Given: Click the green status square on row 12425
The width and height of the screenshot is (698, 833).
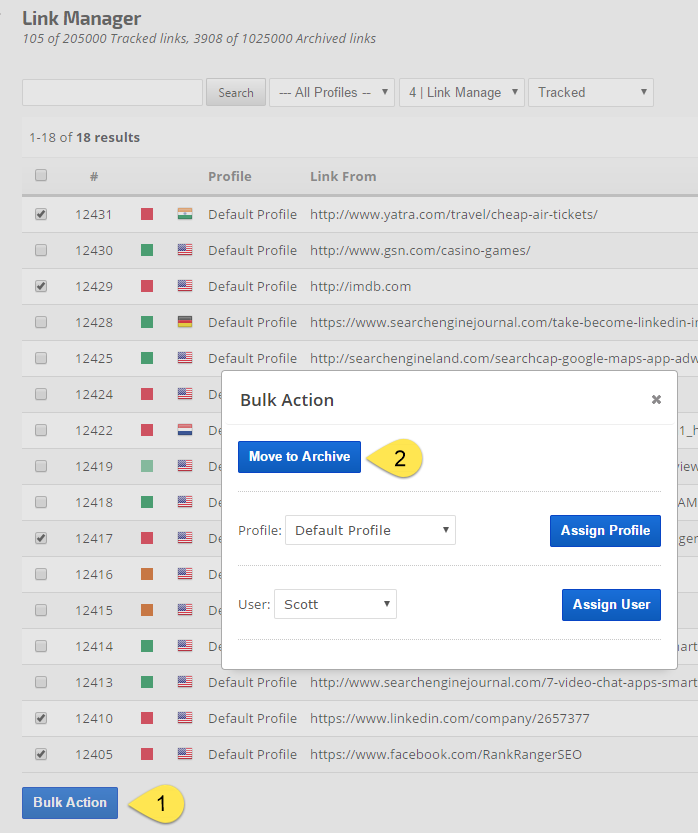Looking at the screenshot, I should (x=147, y=358).
